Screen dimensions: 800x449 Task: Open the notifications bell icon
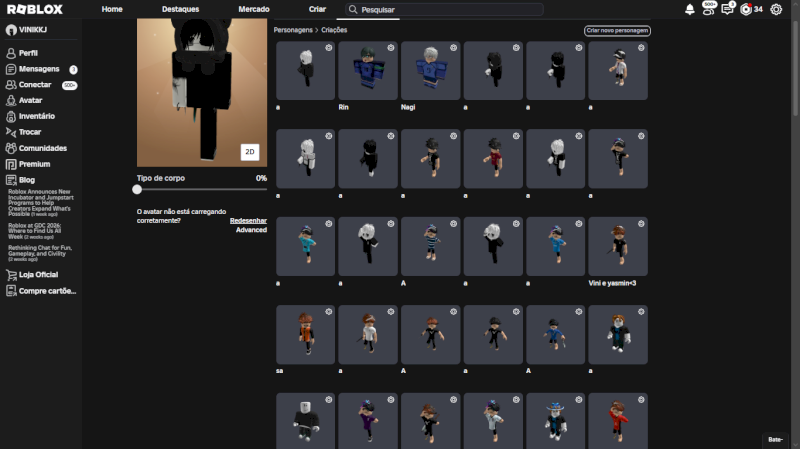coord(689,9)
